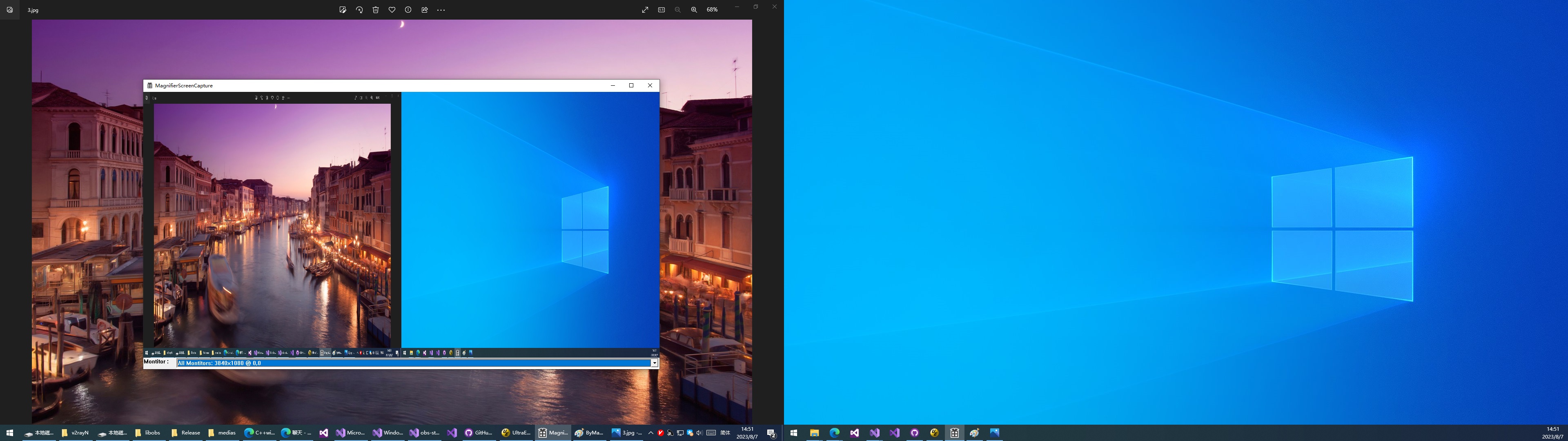Click the Edit image icon in Photos
This screenshot has height=441, width=1568.
343,10
